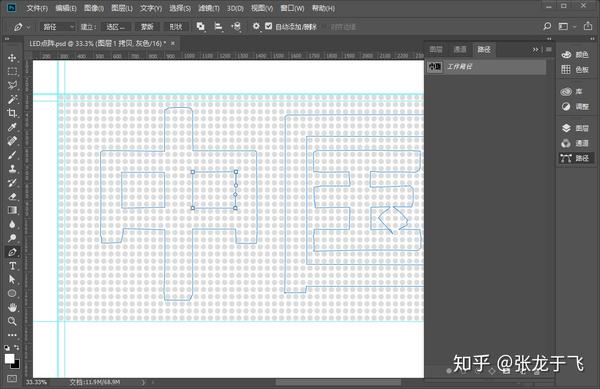
Task: Open the 窗口(W) menu
Action: [292, 8]
